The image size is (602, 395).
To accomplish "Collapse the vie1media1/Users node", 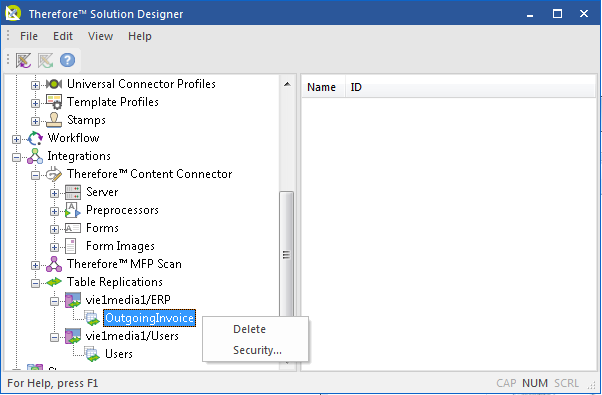I will click(x=54, y=338).
